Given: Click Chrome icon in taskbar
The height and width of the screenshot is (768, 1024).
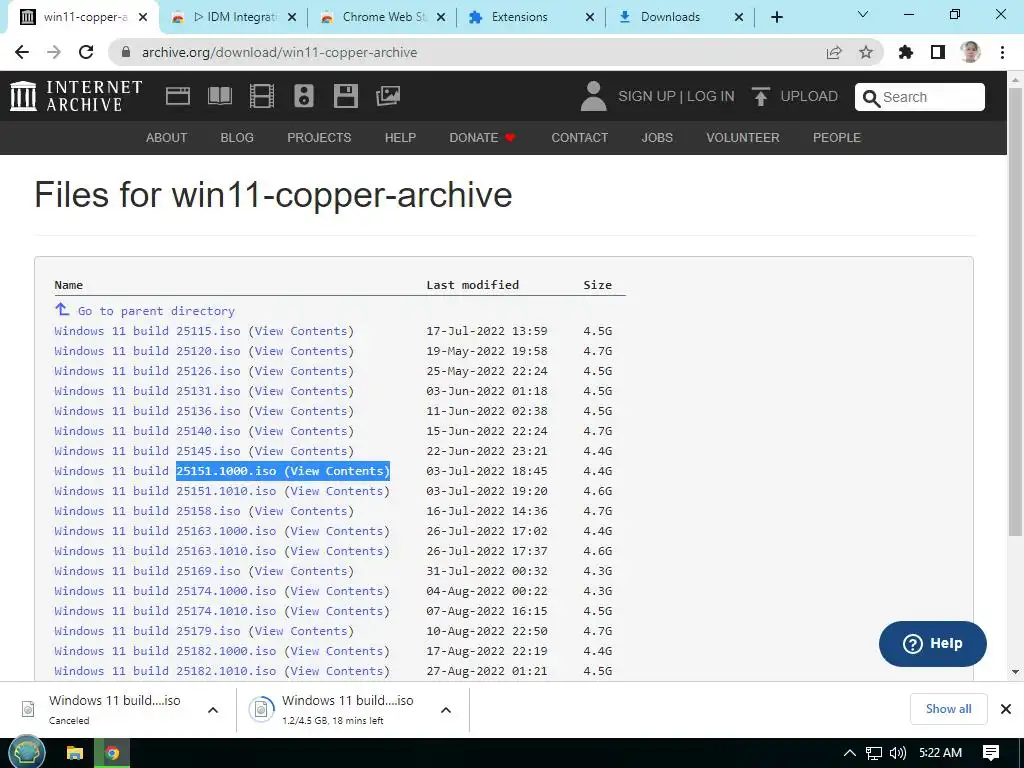Looking at the screenshot, I should click(112, 753).
